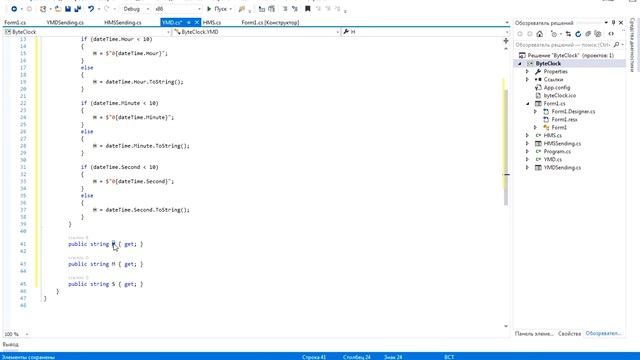Select YMD.cs in Solution Explorer
The width and height of the screenshot is (640, 360).
click(553, 159)
